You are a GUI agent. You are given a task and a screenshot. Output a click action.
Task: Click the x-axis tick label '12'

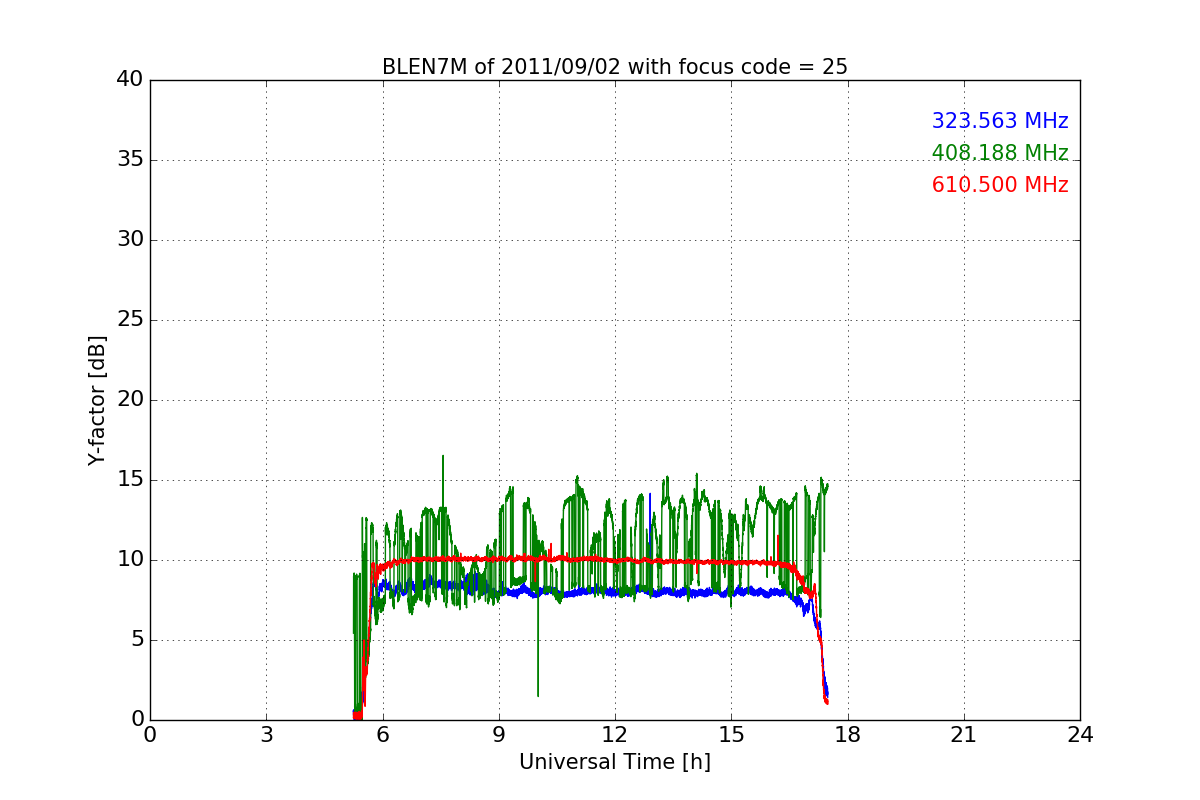pyautogui.click(x=615, y=734)
